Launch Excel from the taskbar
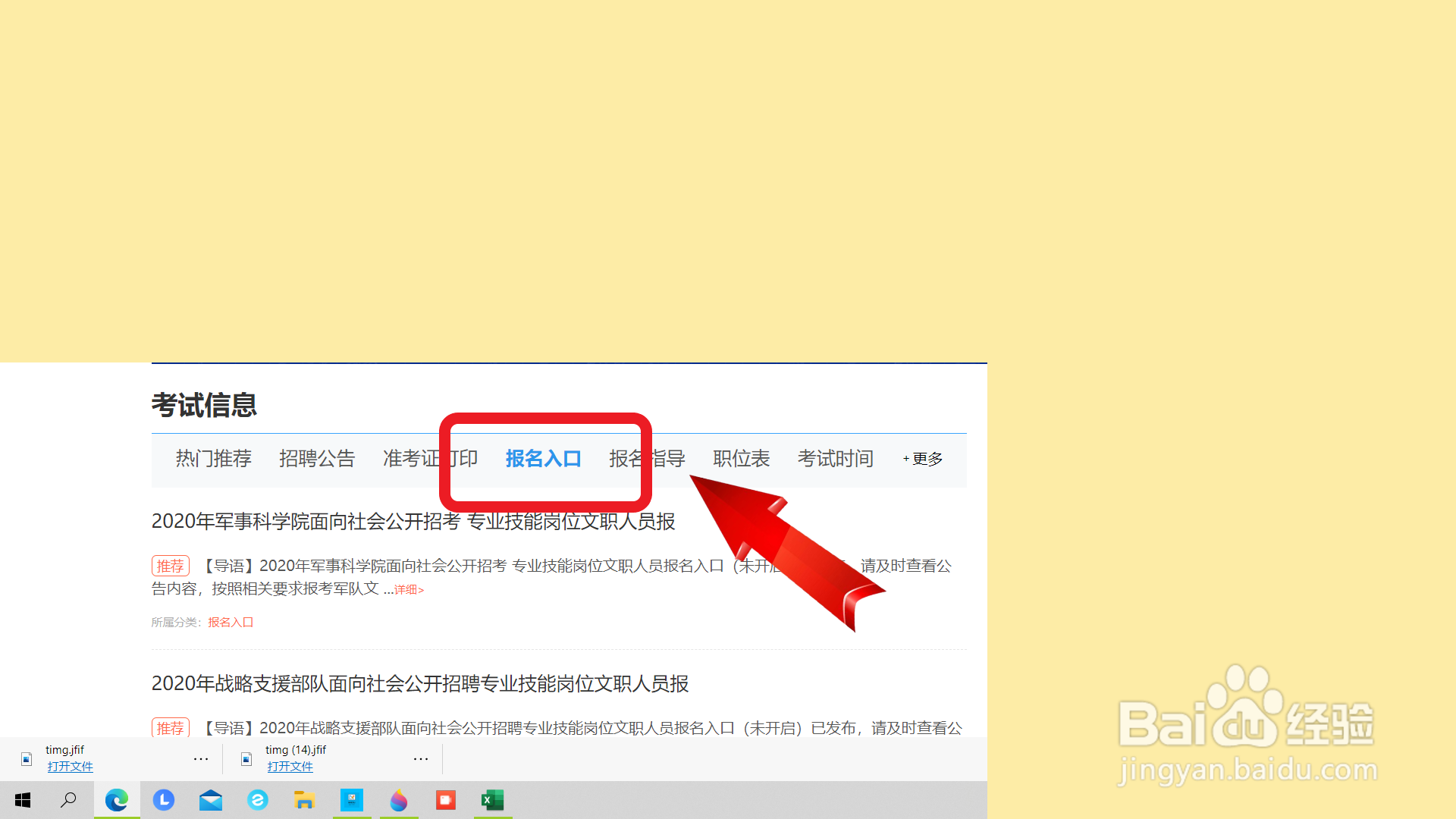The image size is (1456, 819). click(x=492, y=800)
